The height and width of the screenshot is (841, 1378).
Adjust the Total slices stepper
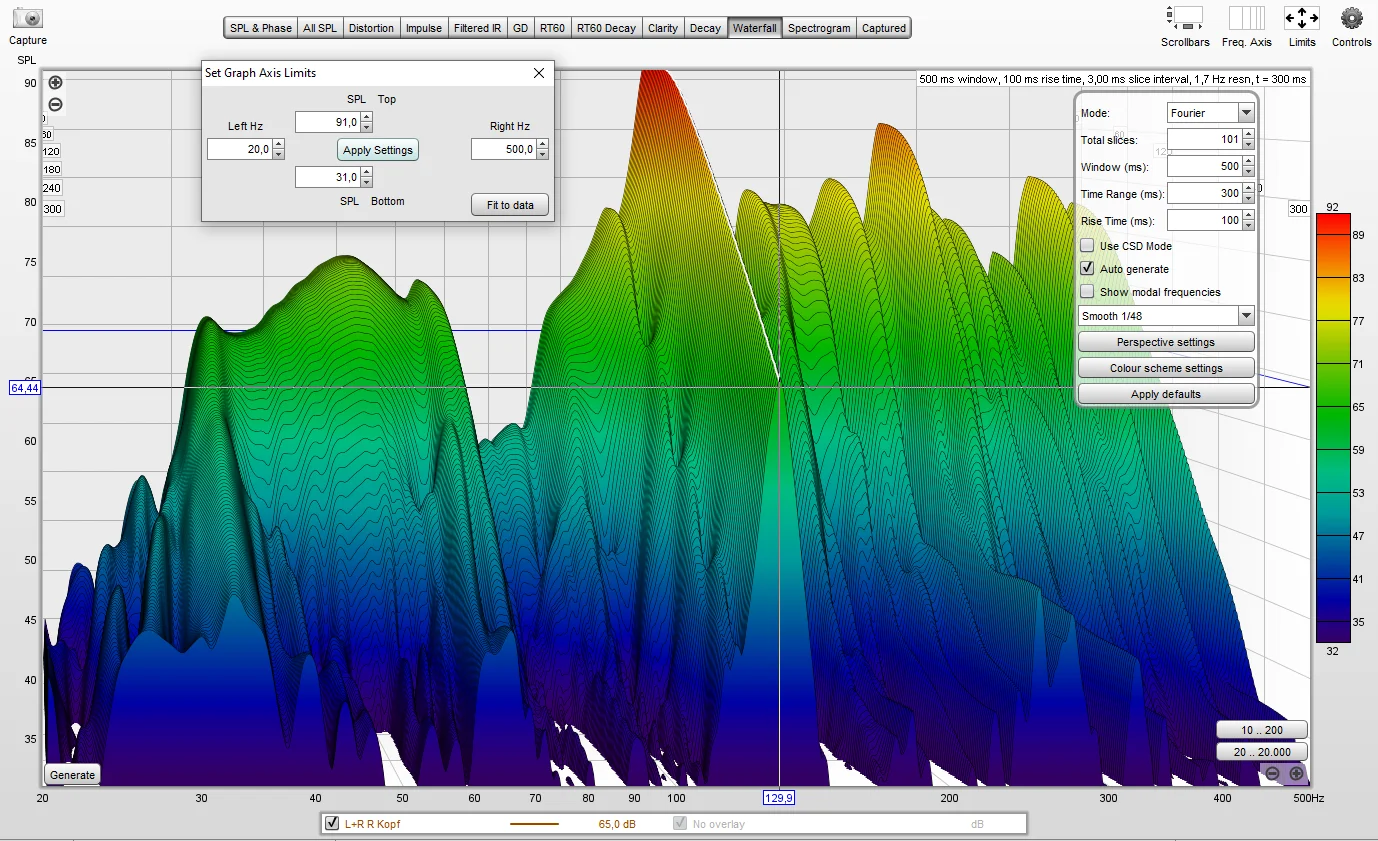coord(1248,139)
